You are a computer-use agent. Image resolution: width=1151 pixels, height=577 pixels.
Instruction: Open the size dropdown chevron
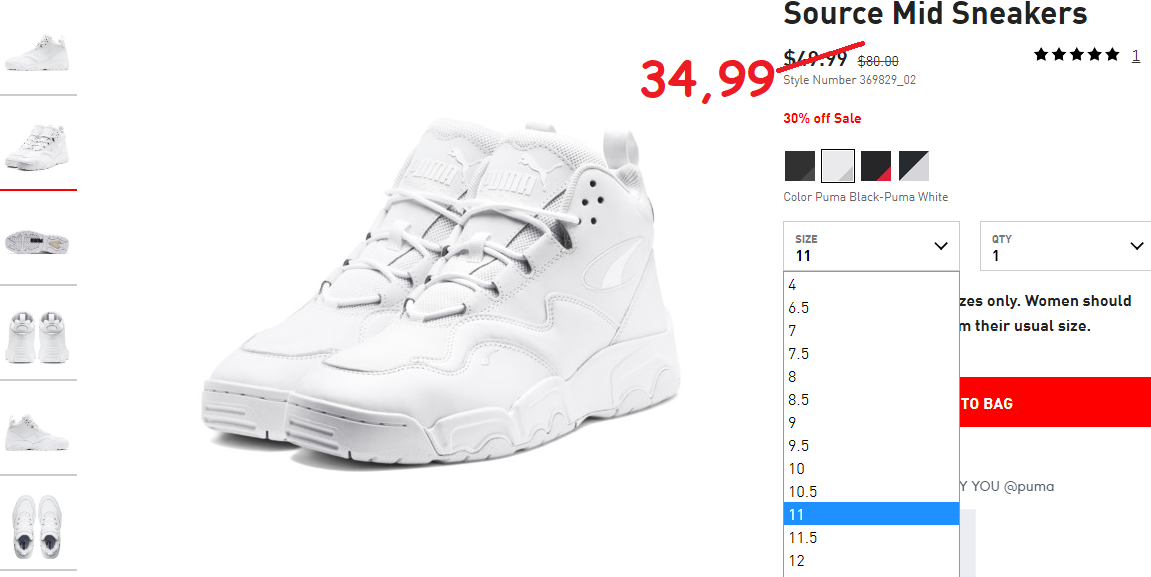(940, 246)
